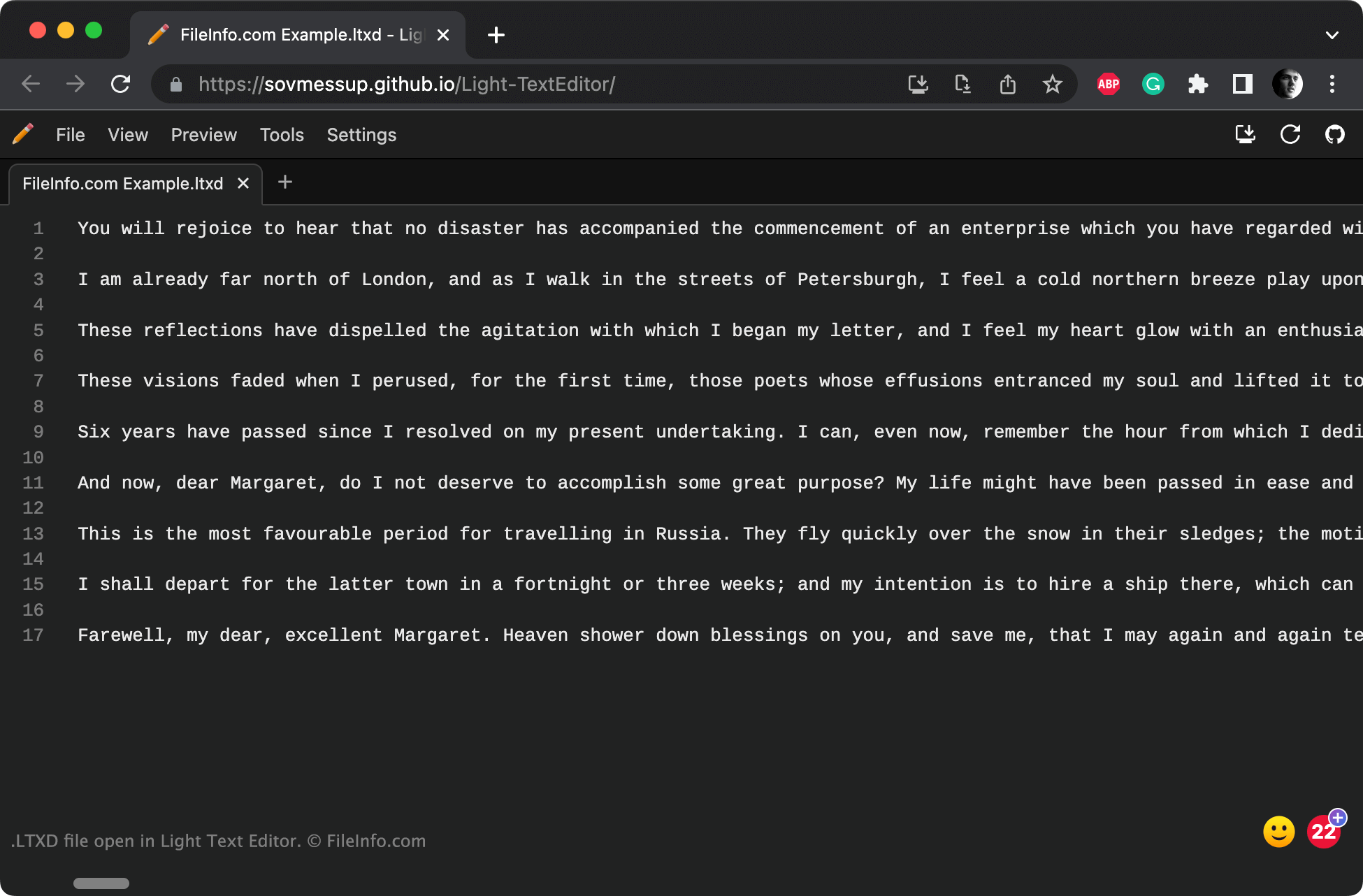Click text line starting 'These reflections have dispelled'
Screen dimensions: 1363x896
pyautogui.click(x=720, y=331)
